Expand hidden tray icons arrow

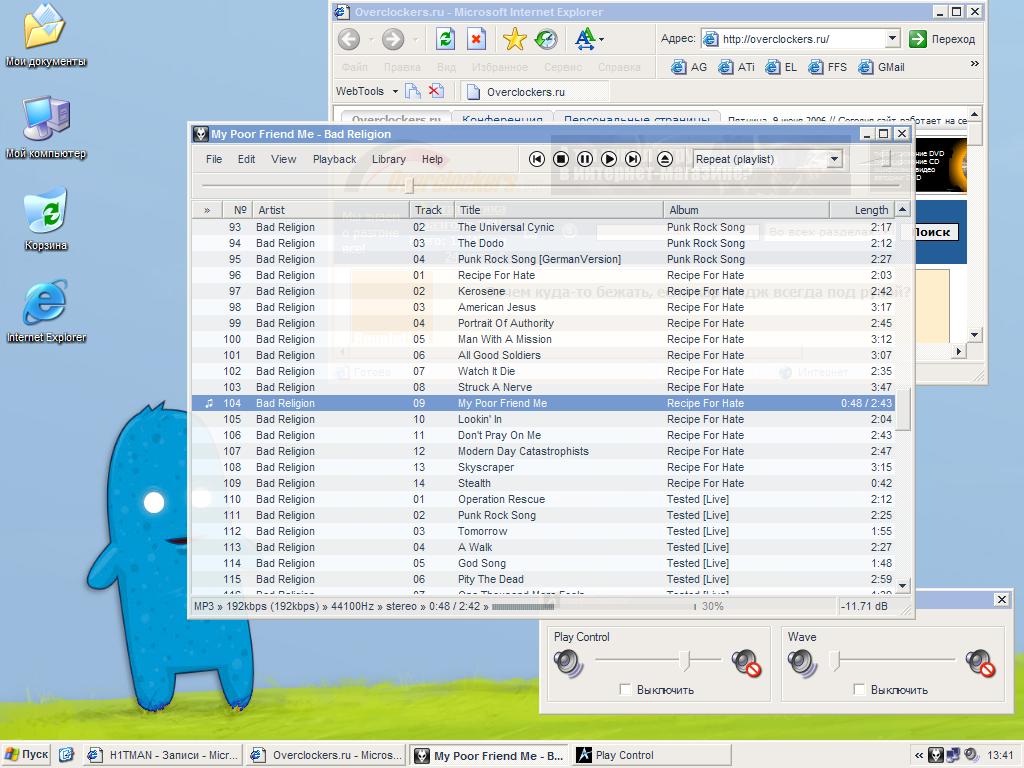point(918,755)
